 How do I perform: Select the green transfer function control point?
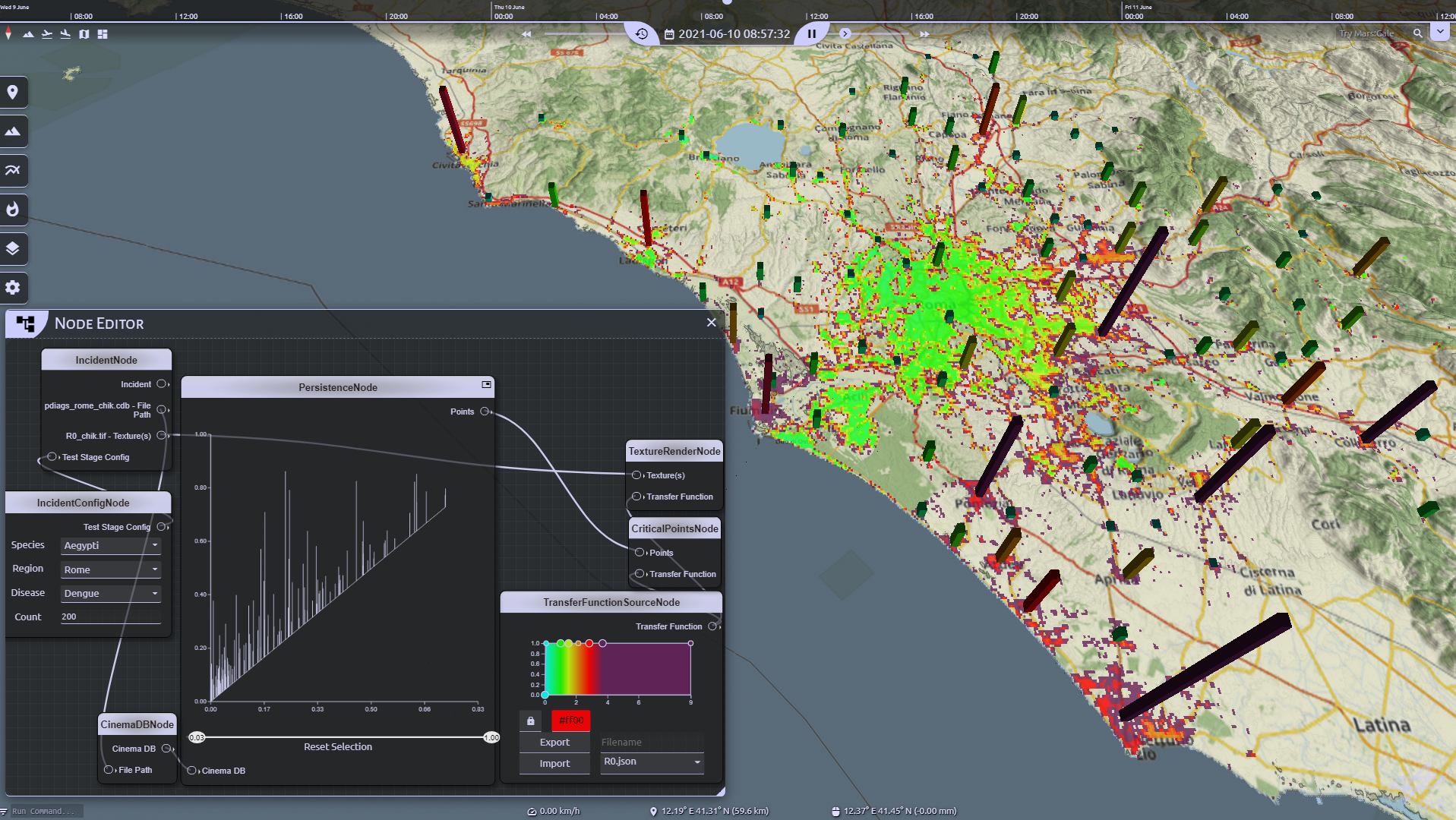pyautogui.click(x=561, y=643)
